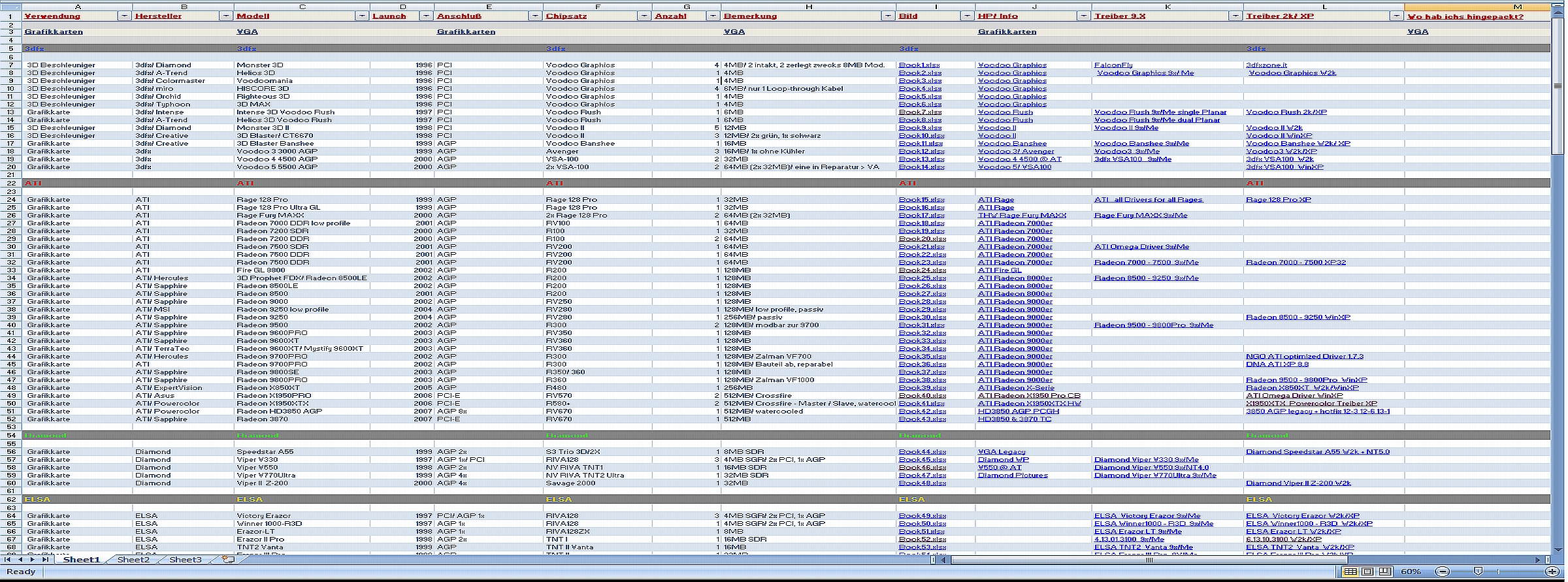This screenshot has height=582, width=1568.
Task: Jump to last sheet with navigation arrow
Action: (45, 560)
